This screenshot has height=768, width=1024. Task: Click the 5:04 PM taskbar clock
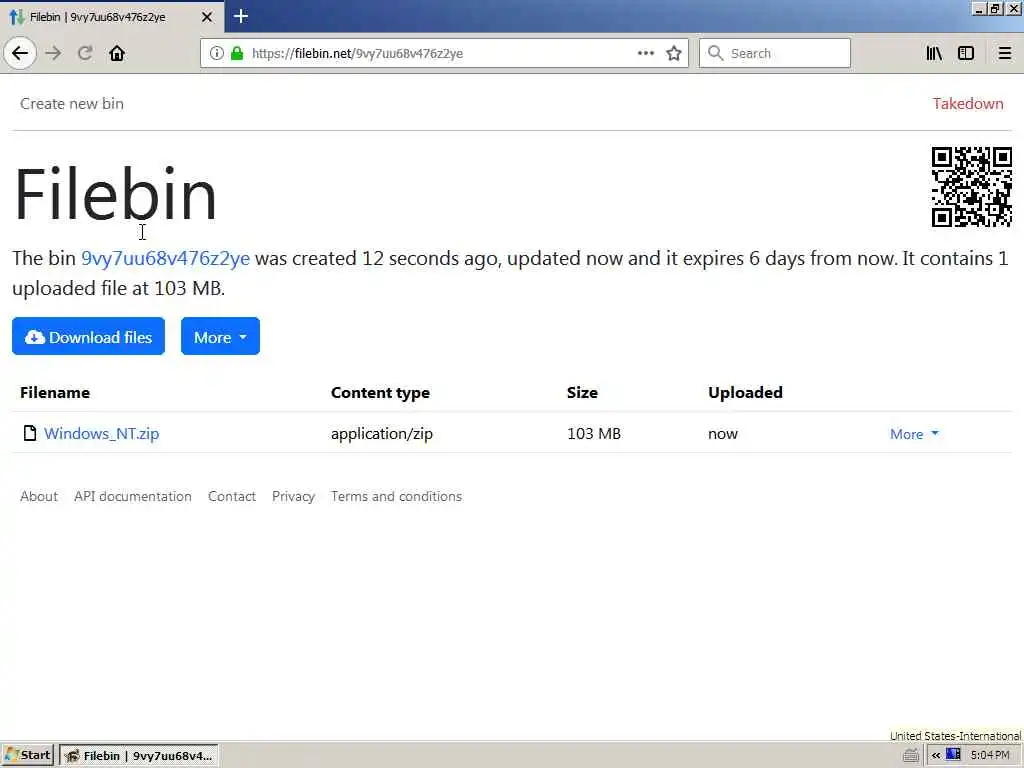pos(990,756)
